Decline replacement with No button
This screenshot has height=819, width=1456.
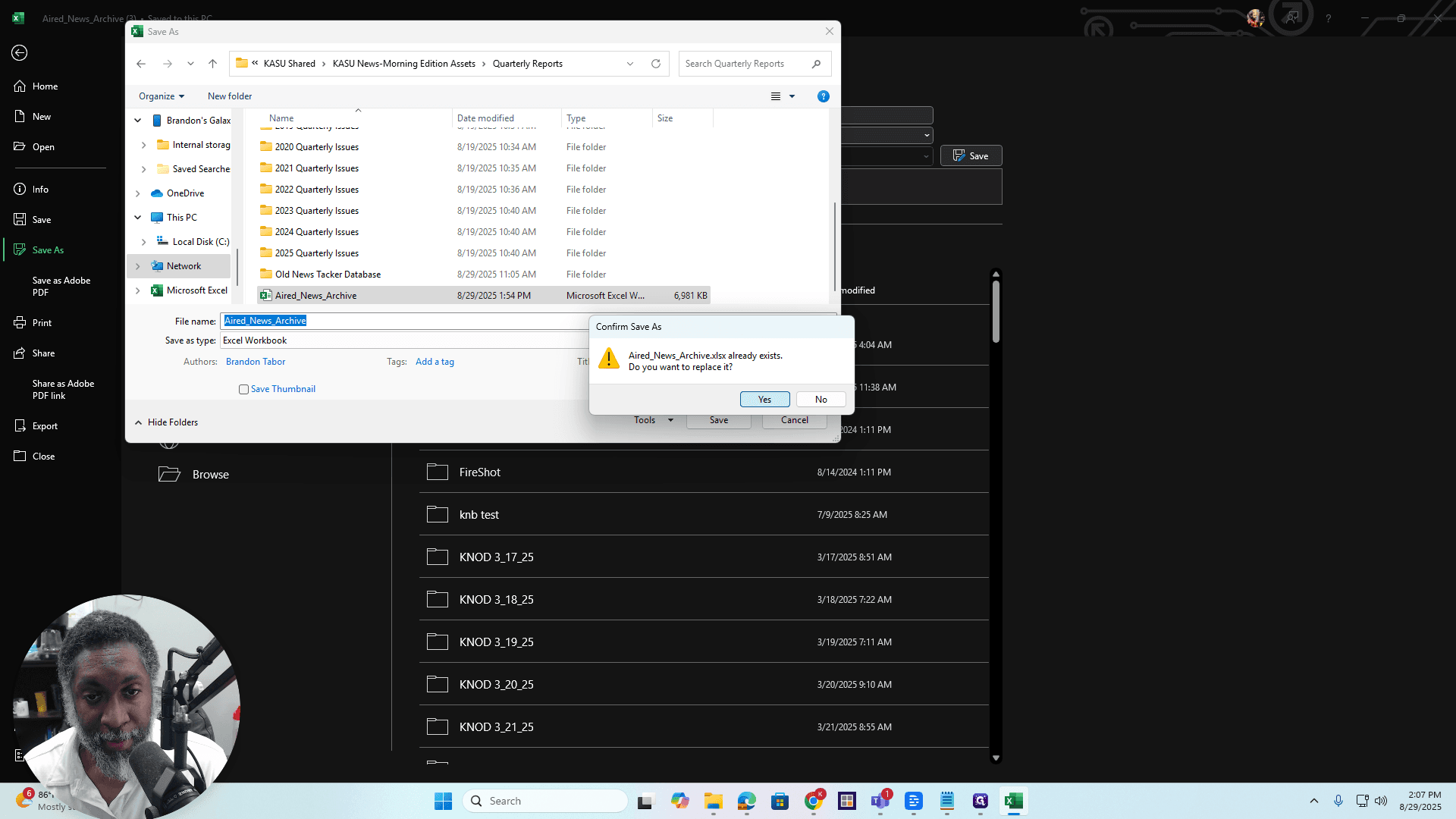821,400
